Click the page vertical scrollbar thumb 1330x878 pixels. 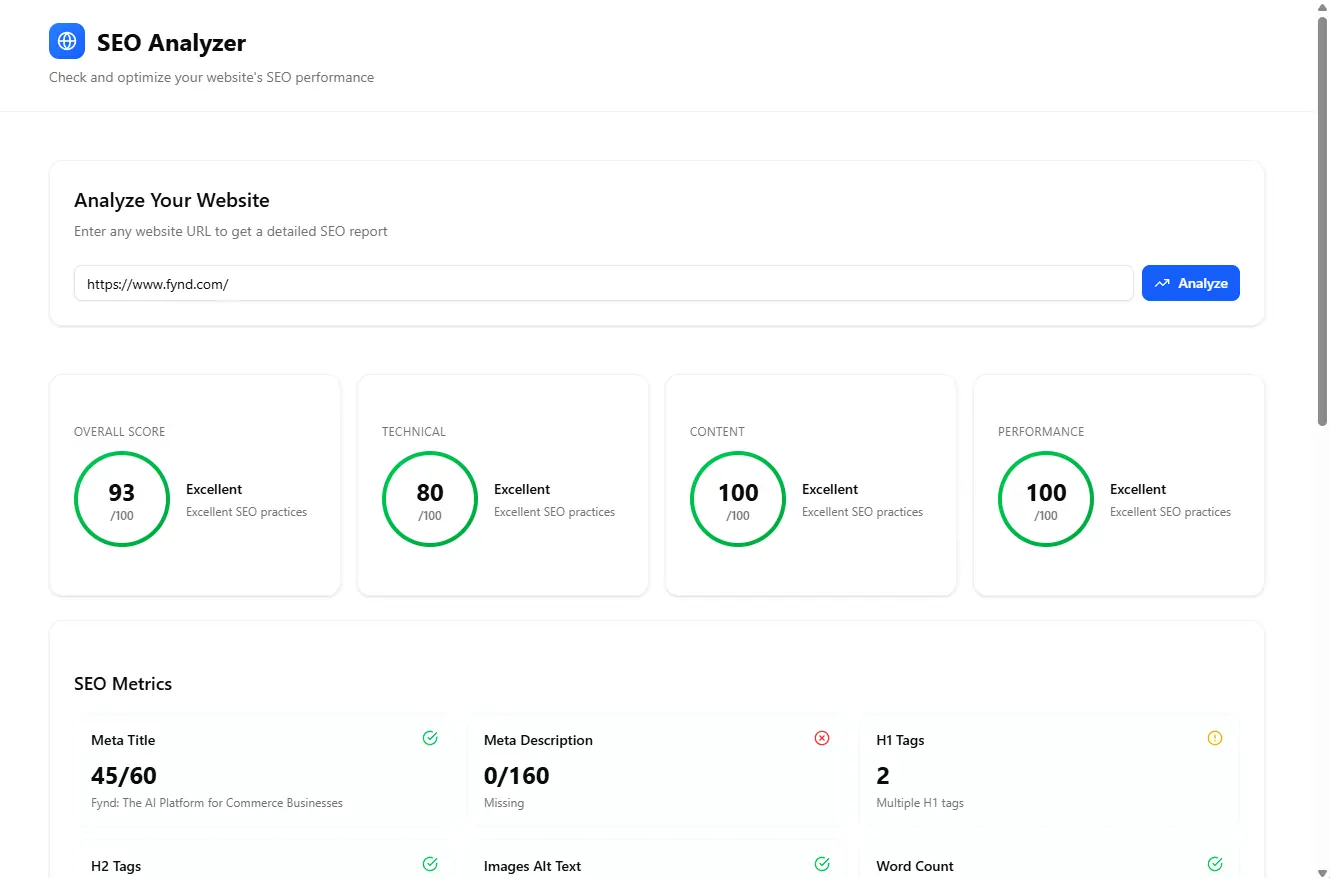coord(1322,220)
